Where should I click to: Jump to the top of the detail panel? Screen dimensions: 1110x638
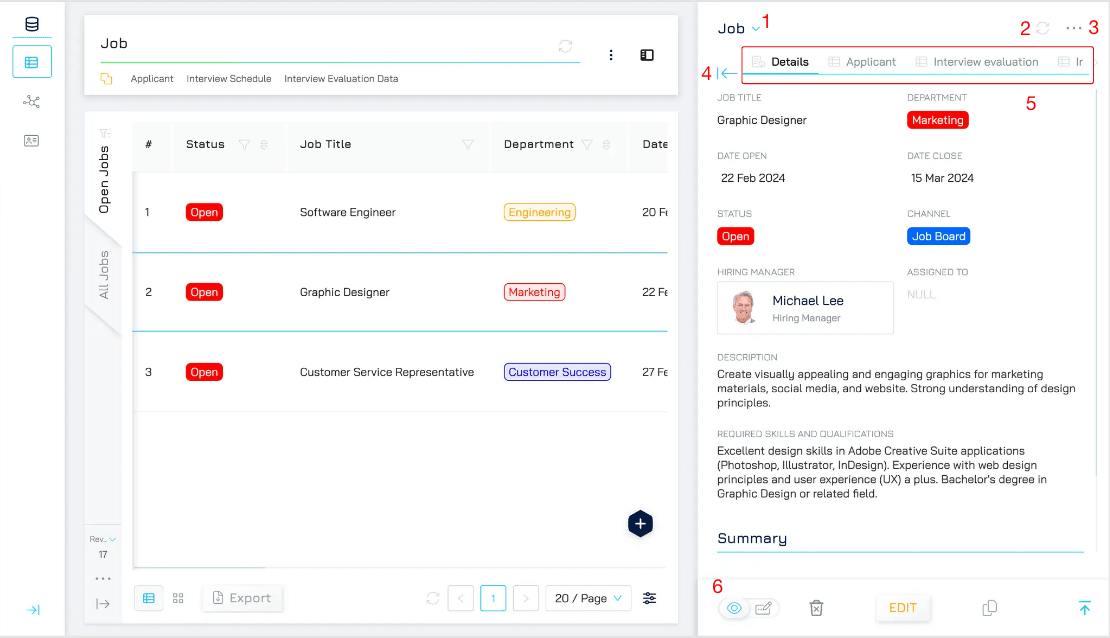click(1085, 608)
